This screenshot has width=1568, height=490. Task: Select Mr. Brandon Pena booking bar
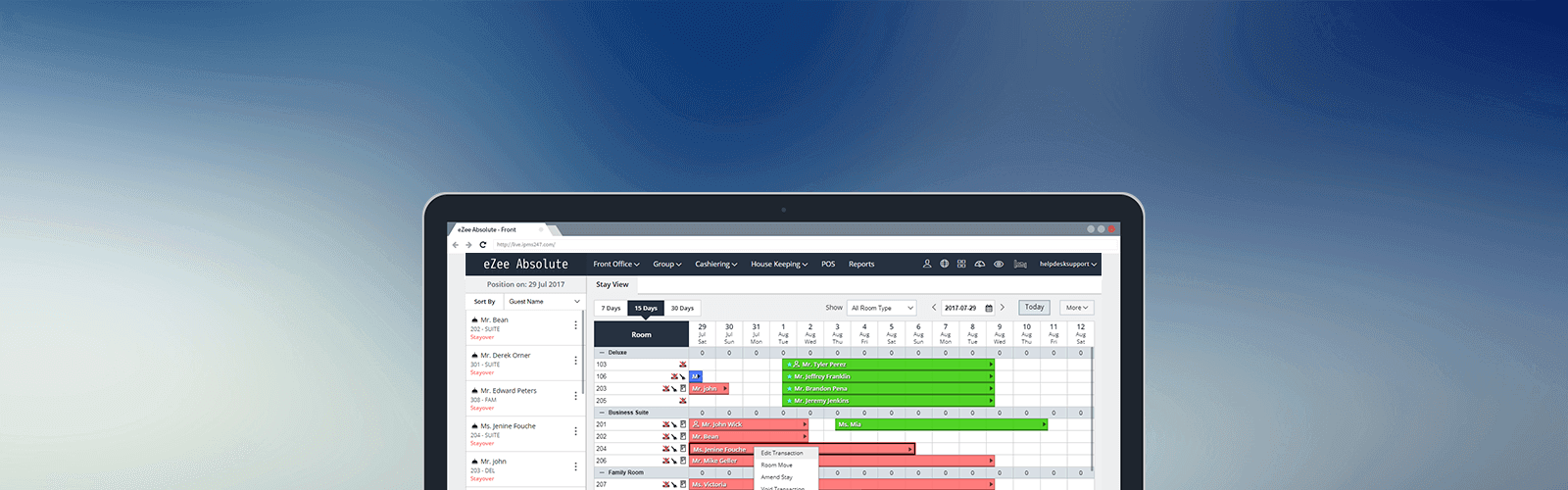888,389
